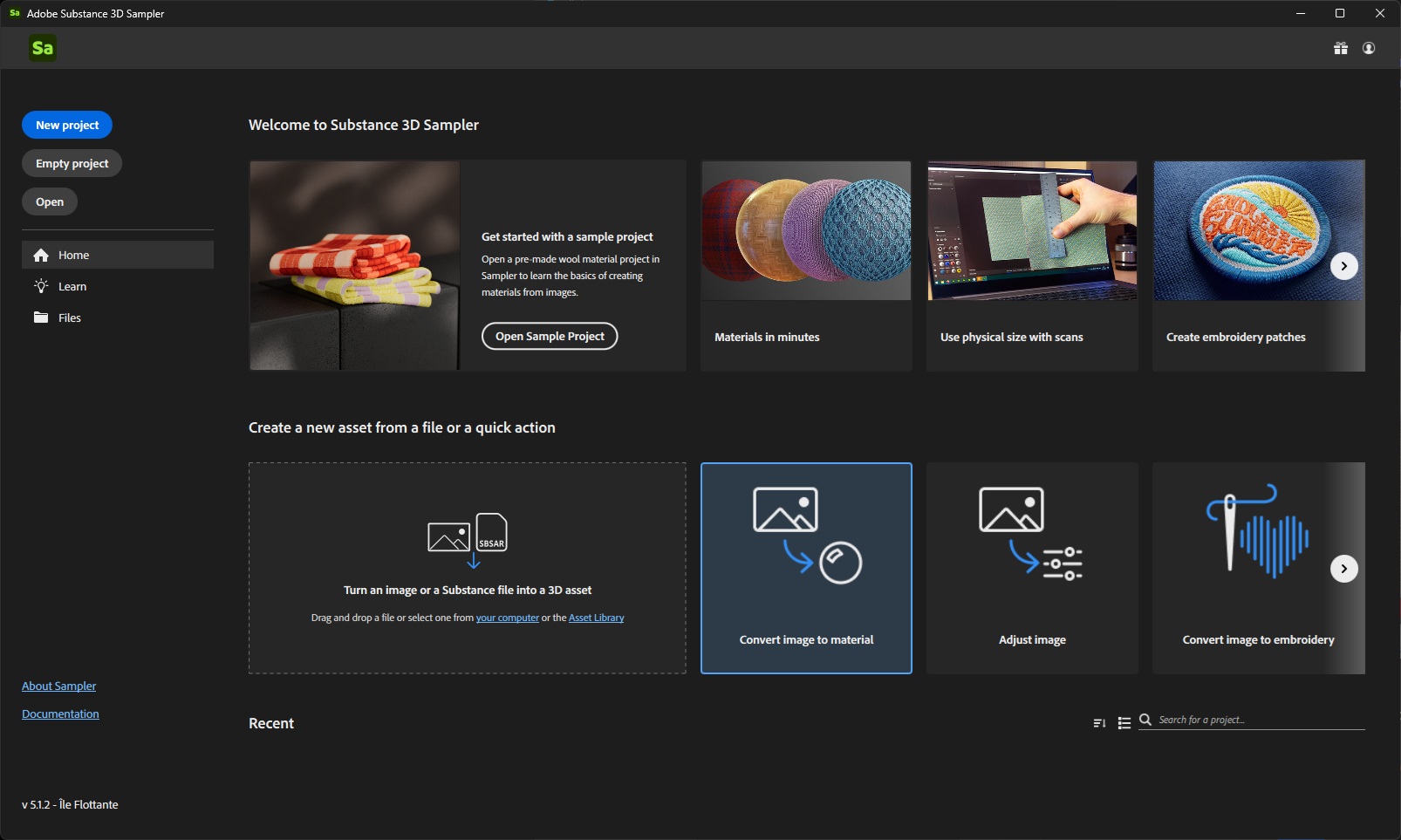The image size is (1401, 840).
Task: Click the Substance Sampler Sa logo
Action: 42,48
